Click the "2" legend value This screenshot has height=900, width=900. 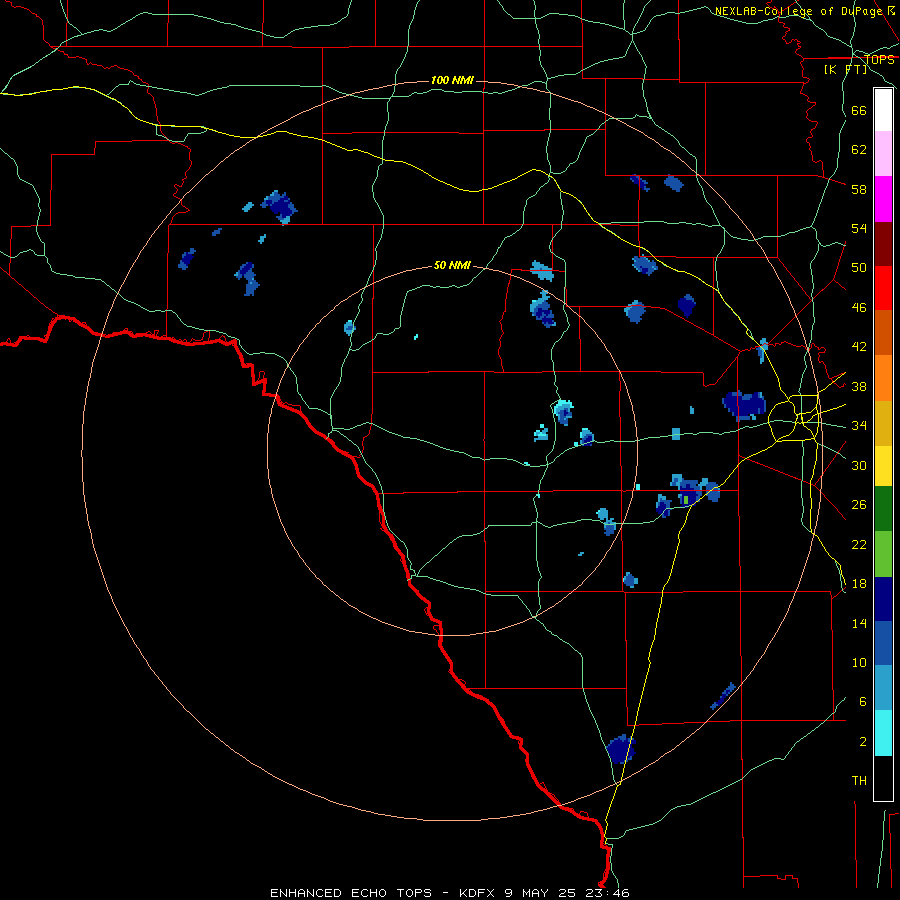(863, 742)
